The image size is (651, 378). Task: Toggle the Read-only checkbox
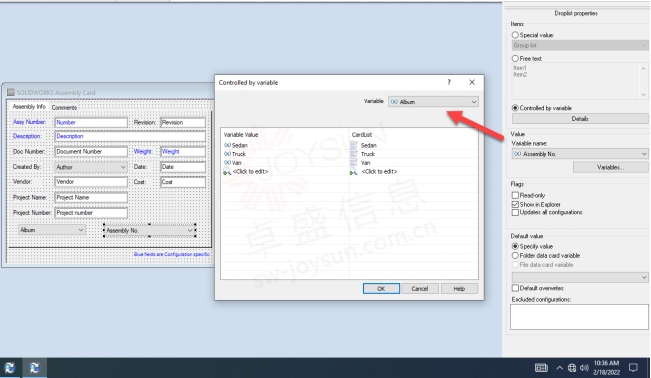[515, 195]
